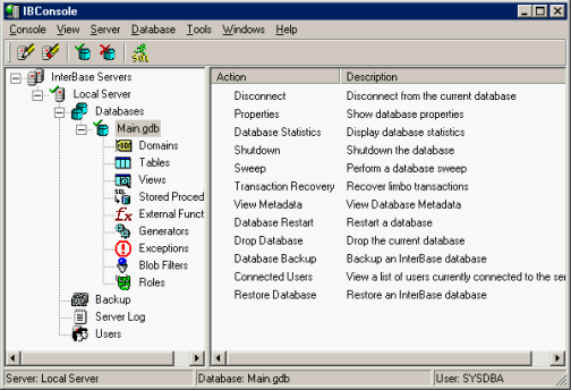Click the Database Connect toolbar icon

point(83,53)
